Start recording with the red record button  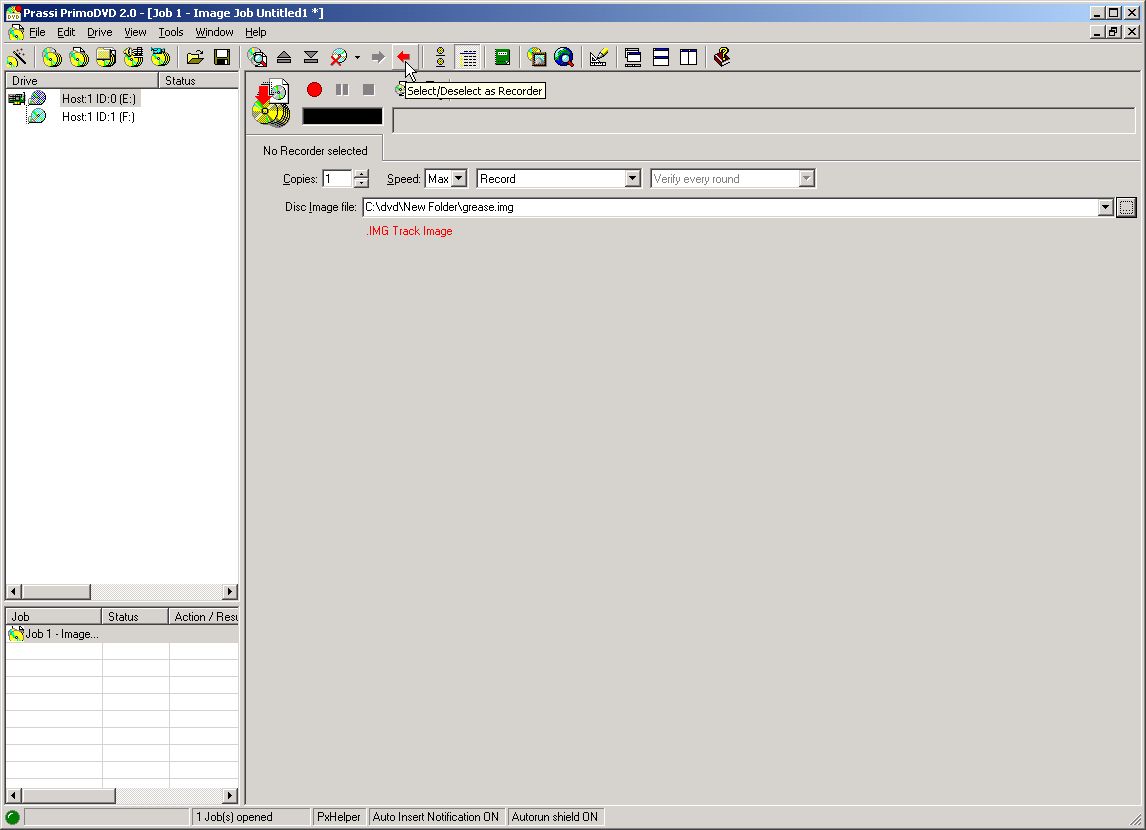click(314, 89)
